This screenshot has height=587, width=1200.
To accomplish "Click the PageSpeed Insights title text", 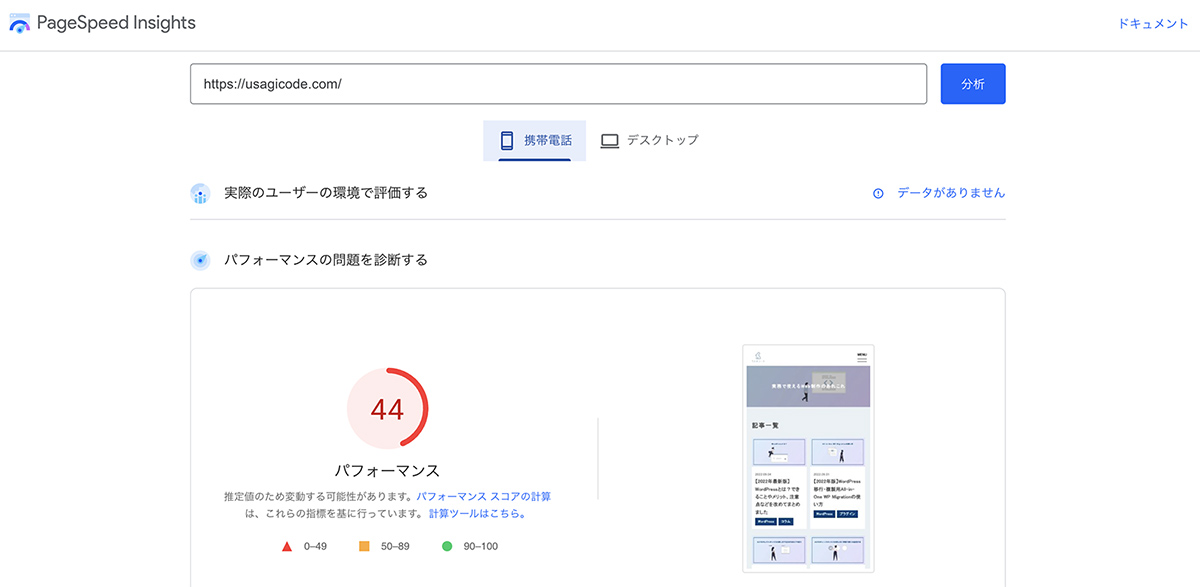I will coord(116,23).
